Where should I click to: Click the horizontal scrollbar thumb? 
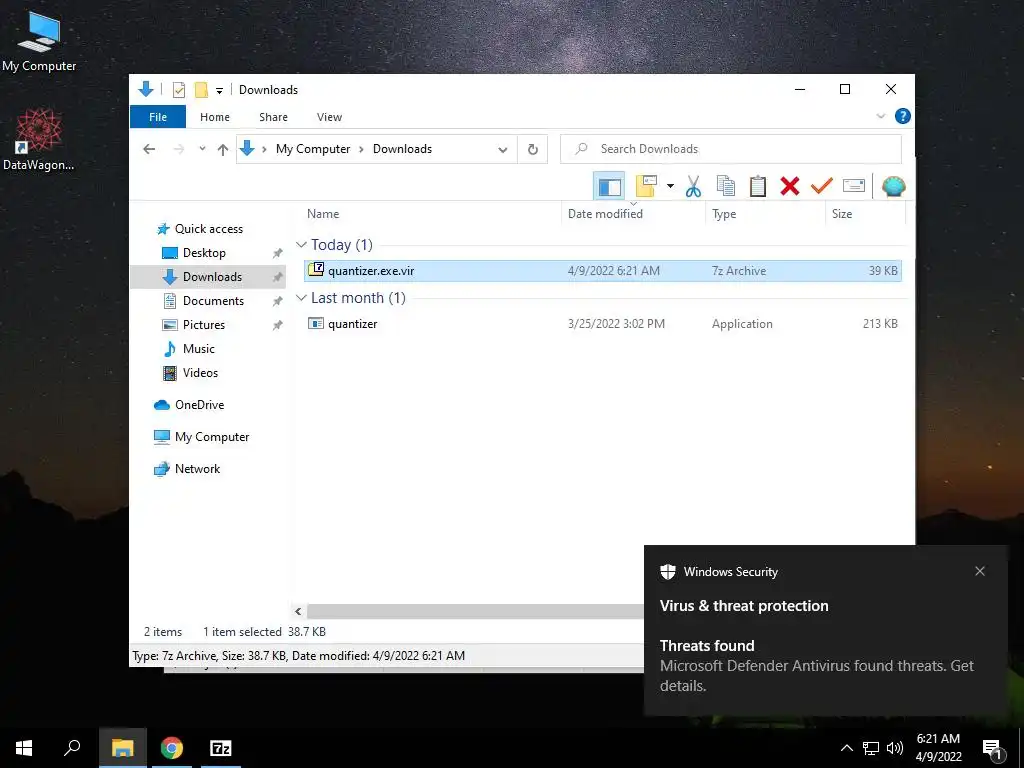tap(475, 611)
